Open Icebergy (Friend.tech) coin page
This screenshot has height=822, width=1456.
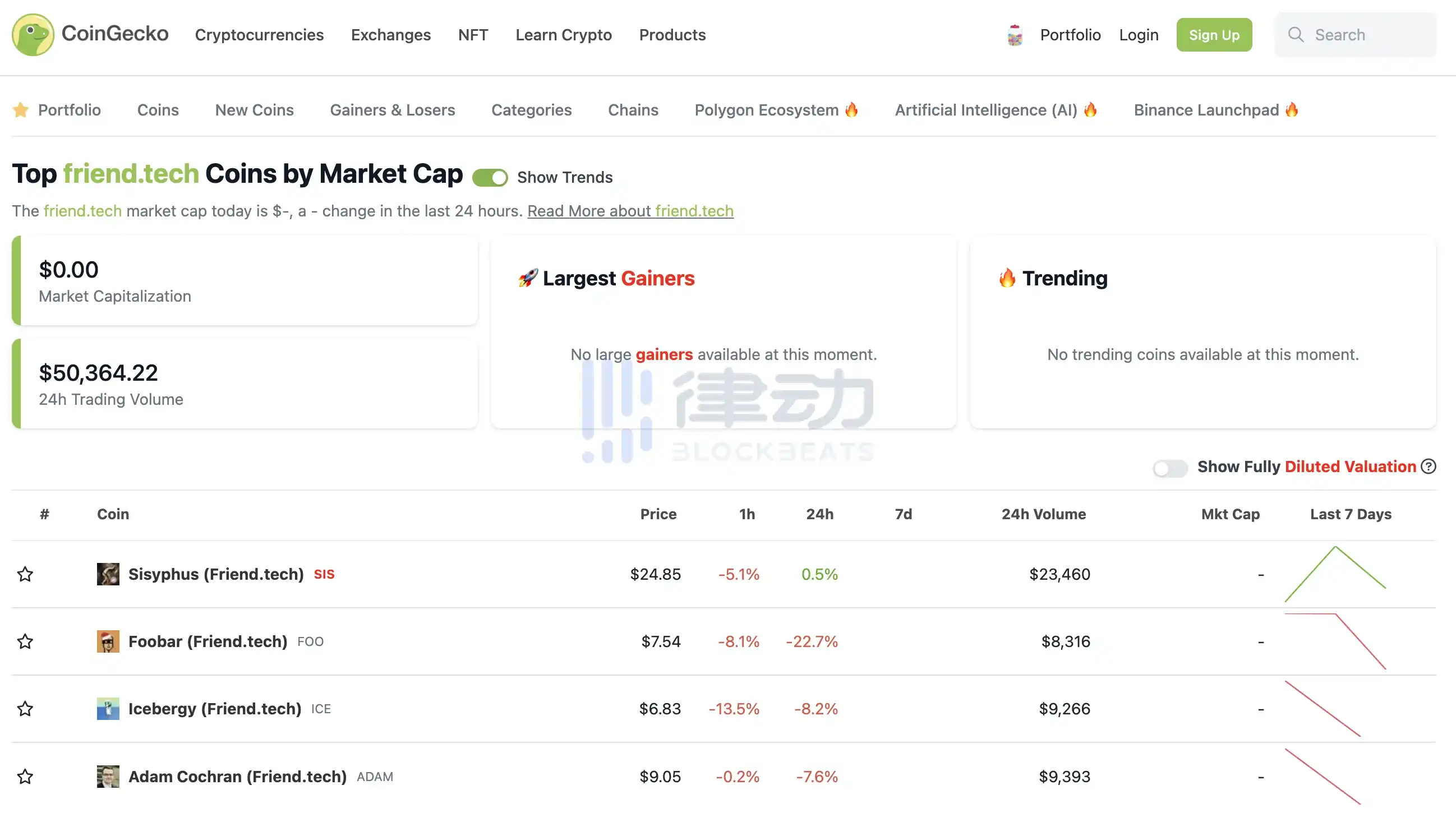coord(215,708)
